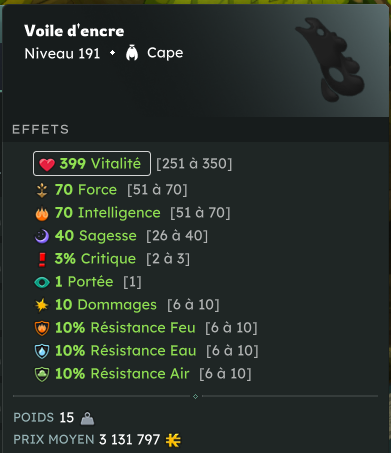The height and width of the screenshot is (453, 391).
Task: Click the Voile d'encre item image
Action: (x=330, y=59)
